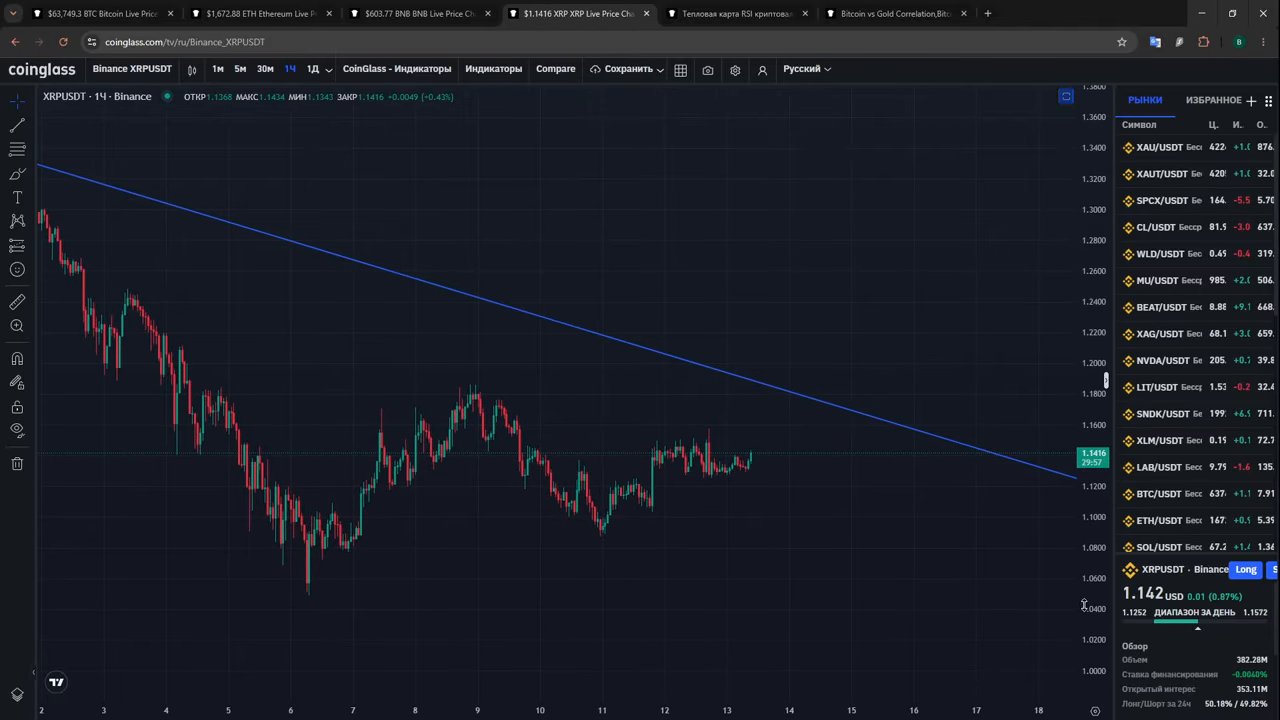The width and height of the screenshot is (1280, 720).
Task: Select the 1Д timeframe
Action: [313, 69]
